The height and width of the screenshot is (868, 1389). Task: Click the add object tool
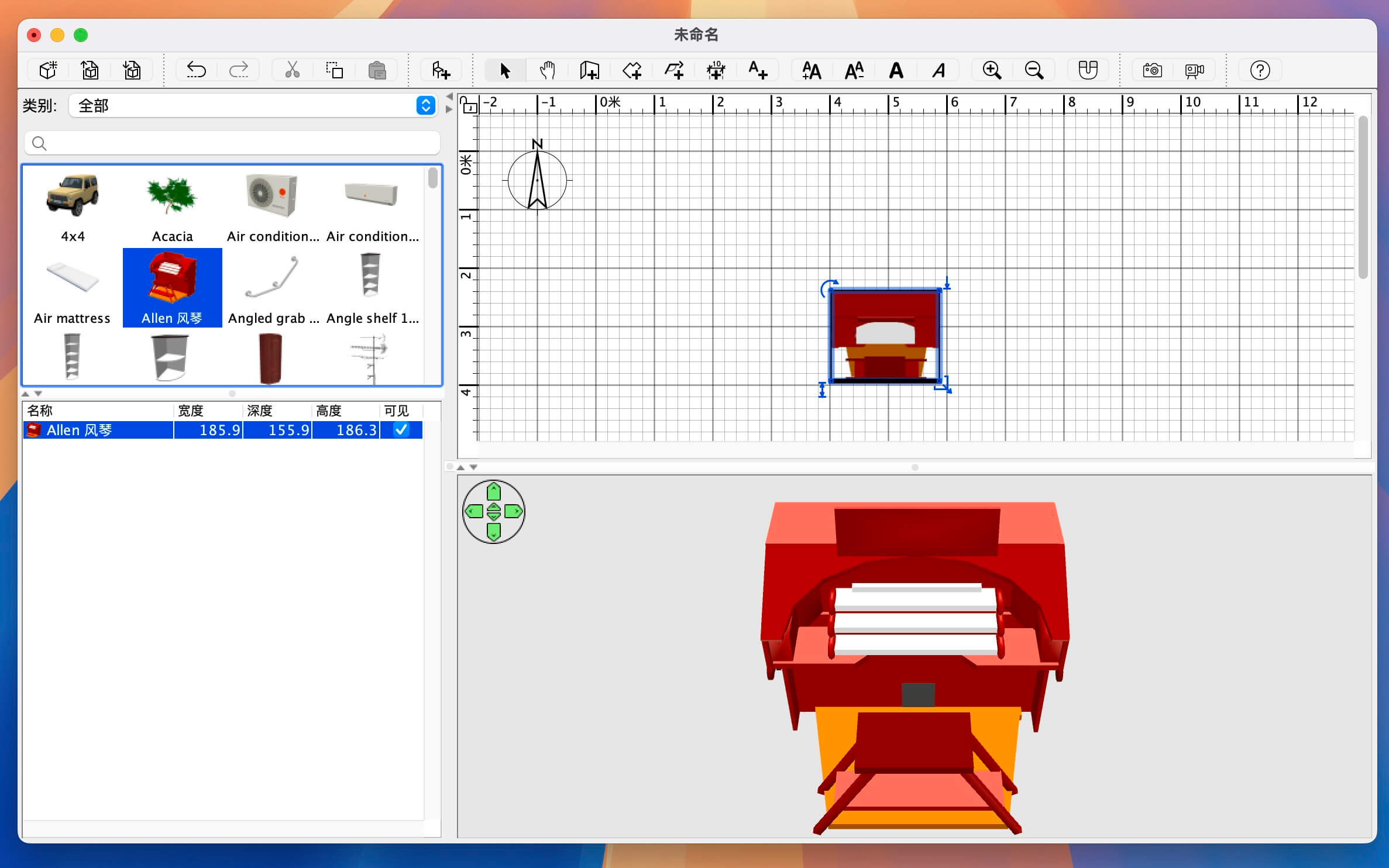click(x=442, y=69)
